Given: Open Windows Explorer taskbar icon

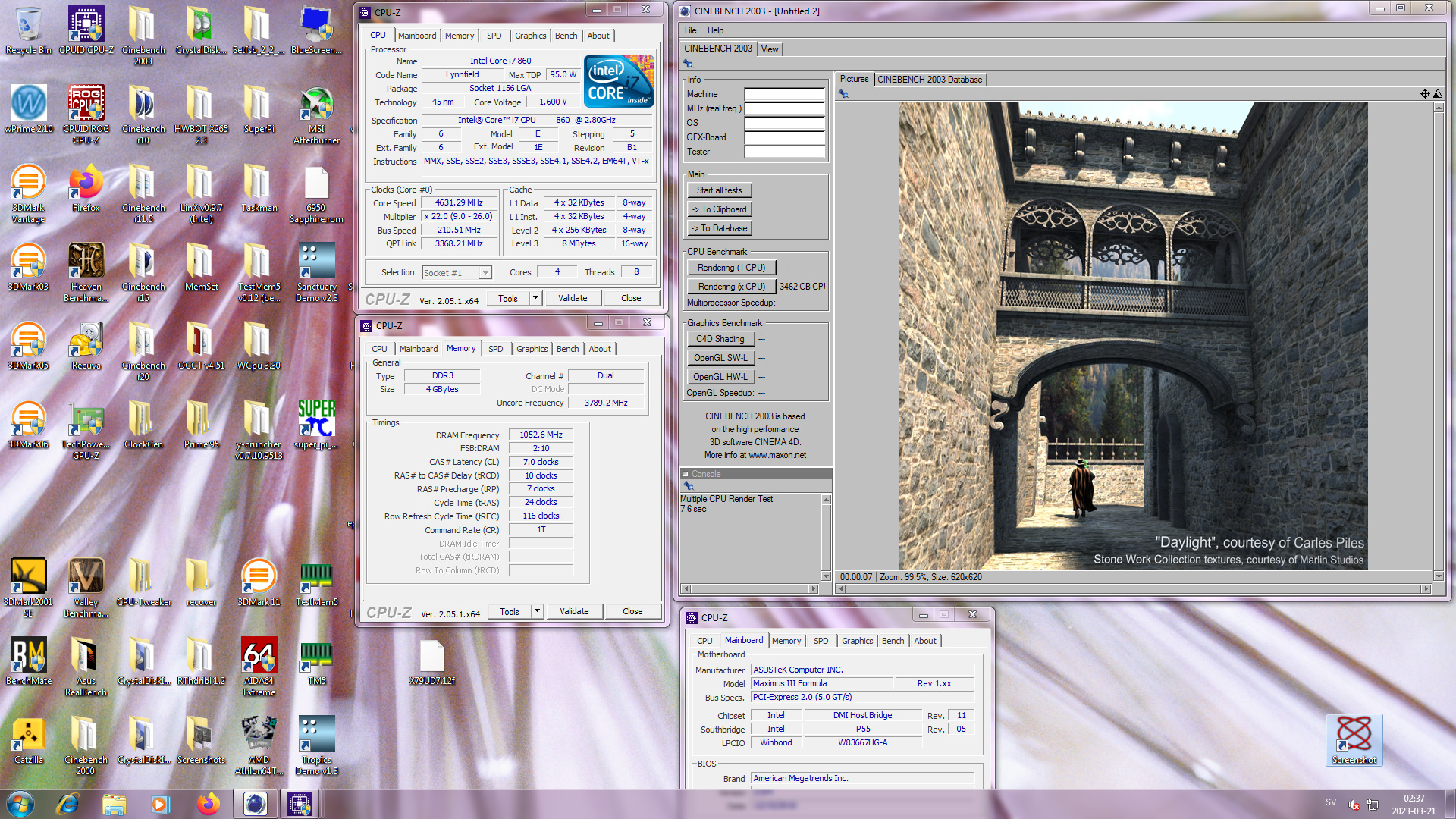Looking at the screenshot, I should [114, 804].
